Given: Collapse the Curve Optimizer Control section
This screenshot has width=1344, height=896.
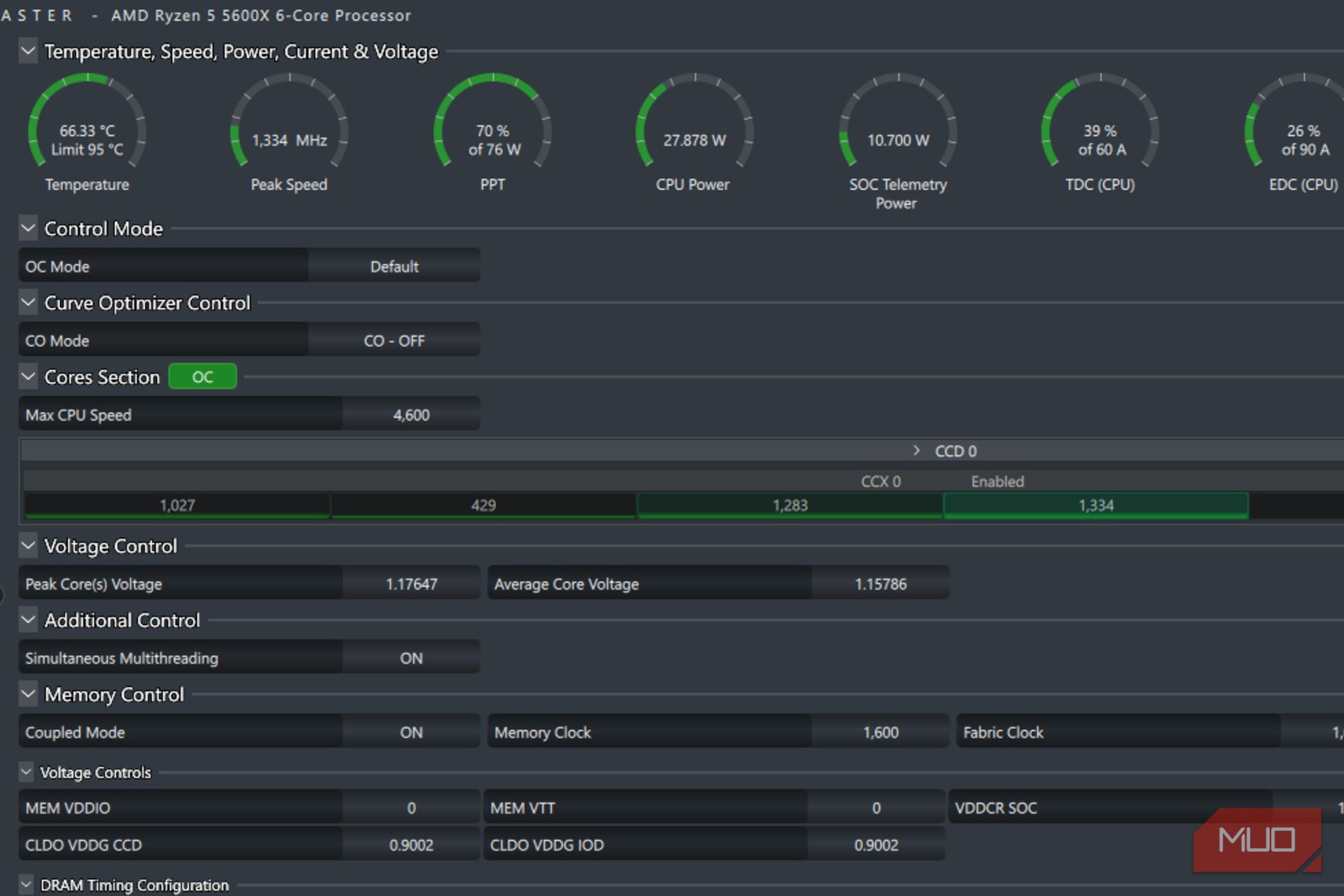Looking at the screenshot, I should (x=28, y=302).
